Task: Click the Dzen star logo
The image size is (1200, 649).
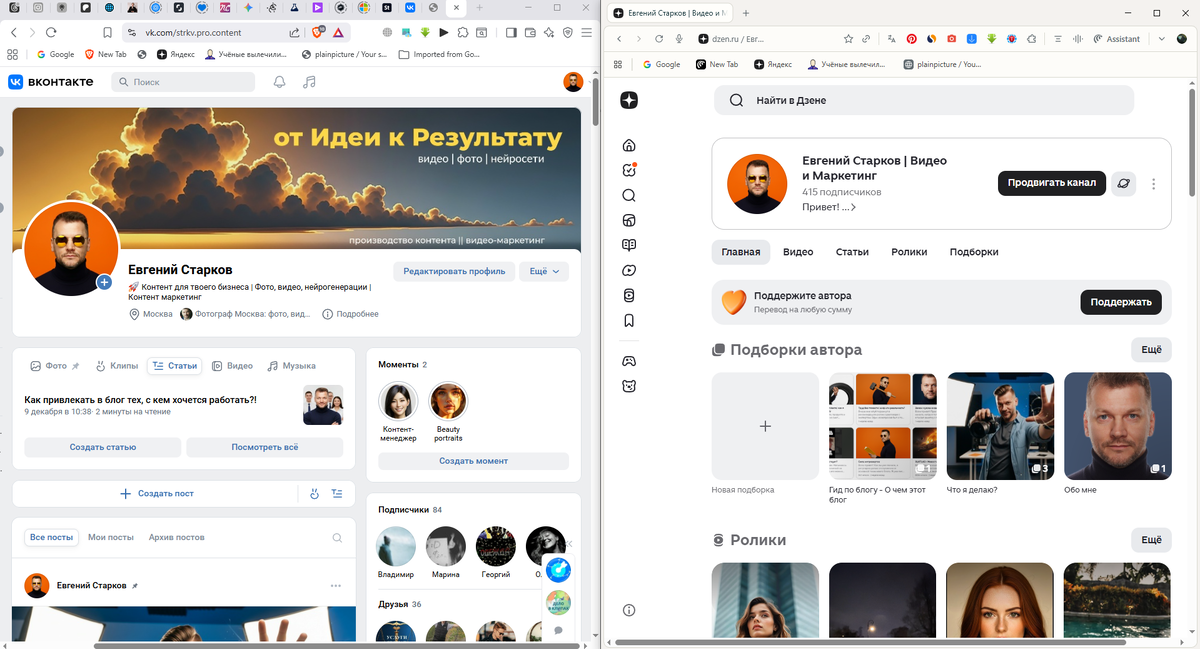Action: pos(629,100)
